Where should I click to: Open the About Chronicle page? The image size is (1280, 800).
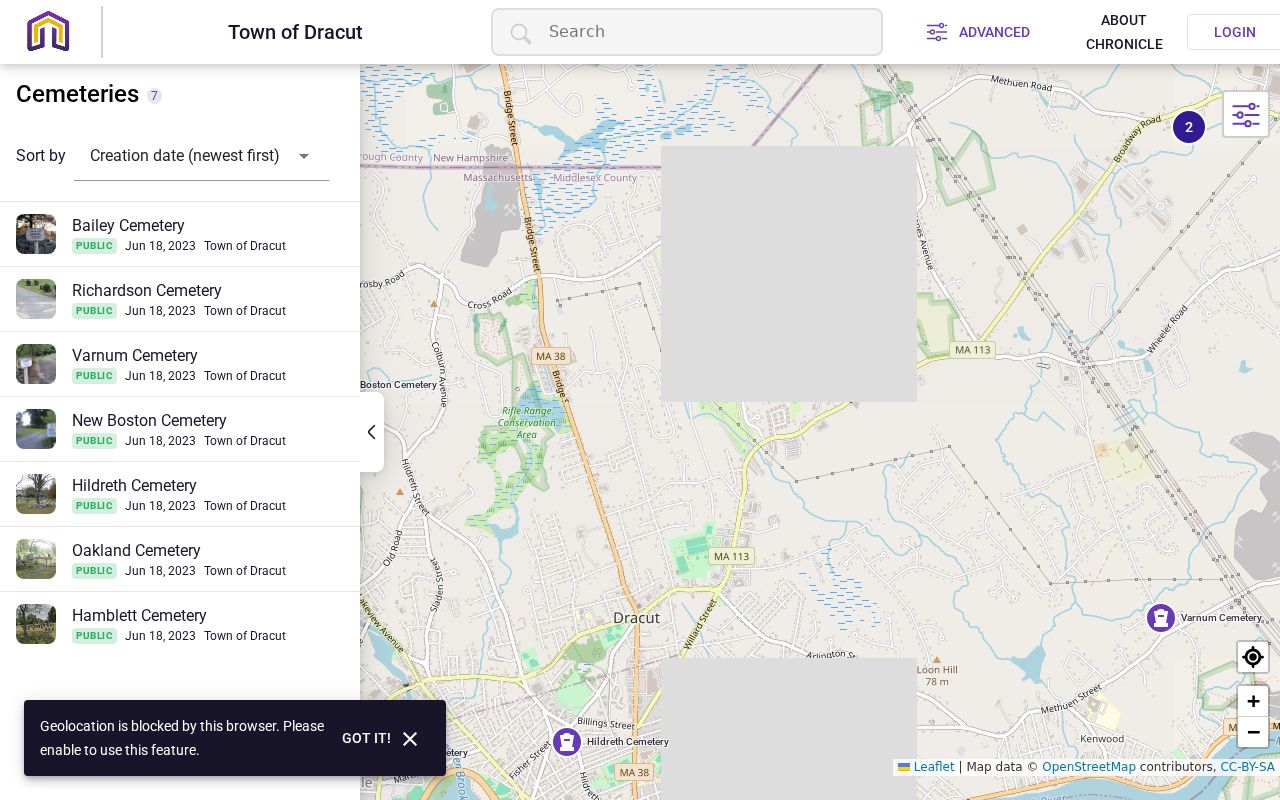tap(1124, 32)
